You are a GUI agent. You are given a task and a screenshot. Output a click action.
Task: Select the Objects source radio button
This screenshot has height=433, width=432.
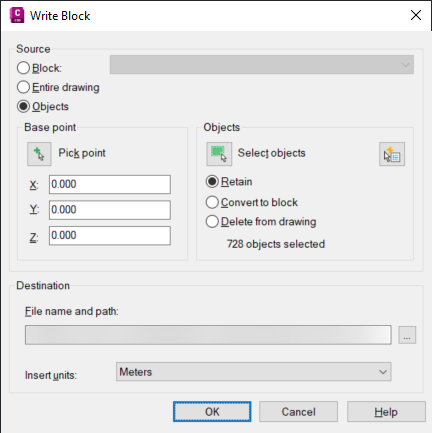[x=23, y=107]
